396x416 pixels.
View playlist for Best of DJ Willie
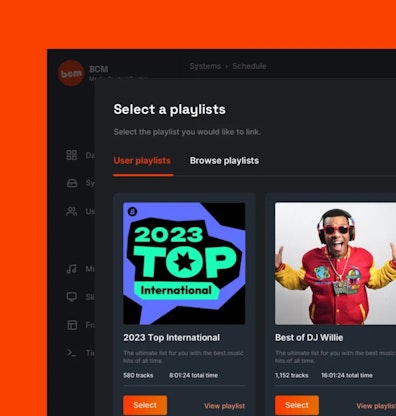pos(376,406)
